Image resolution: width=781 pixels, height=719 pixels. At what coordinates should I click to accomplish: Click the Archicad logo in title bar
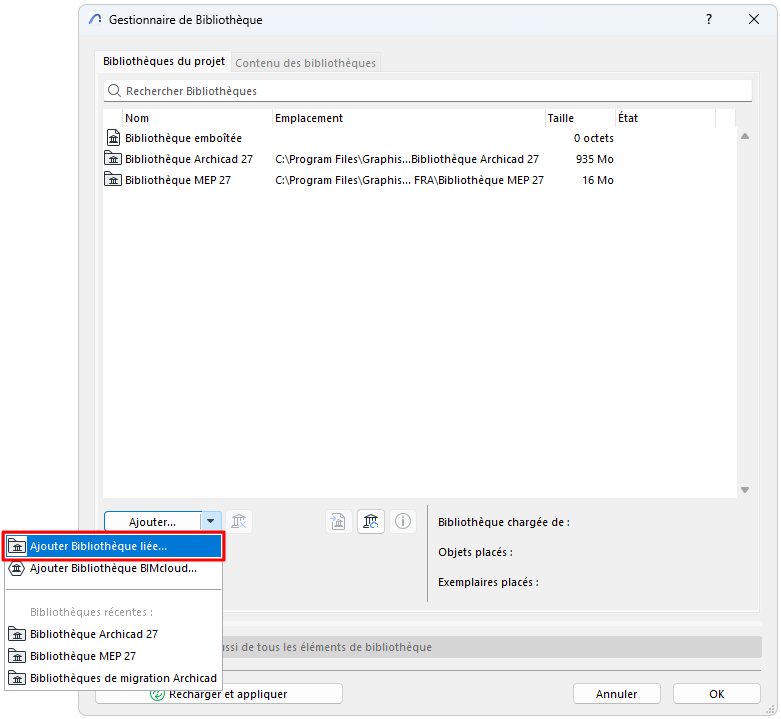pyautogui.click(x=95, y=19)
